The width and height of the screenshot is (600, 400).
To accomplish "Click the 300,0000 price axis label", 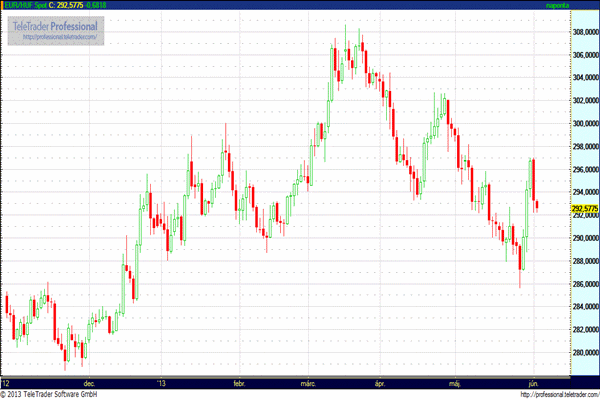I will (x=584, y=123).
